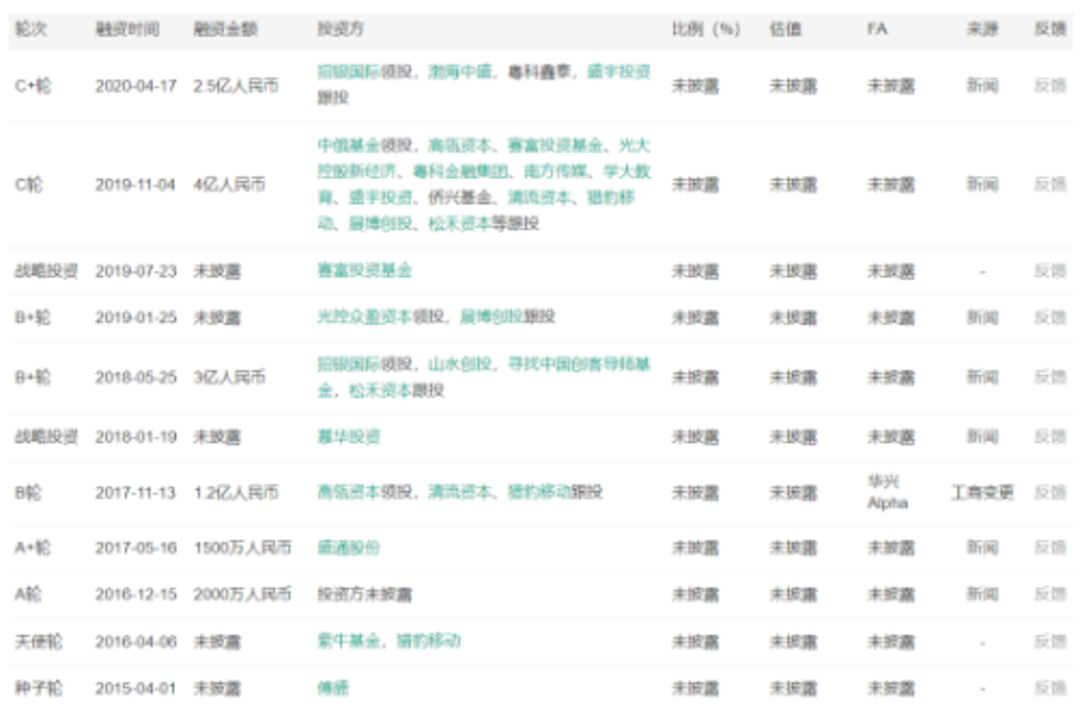Select the 2.5亿人民币 funding amount
Screen dimensions: 1080x723
coord(236,85)
